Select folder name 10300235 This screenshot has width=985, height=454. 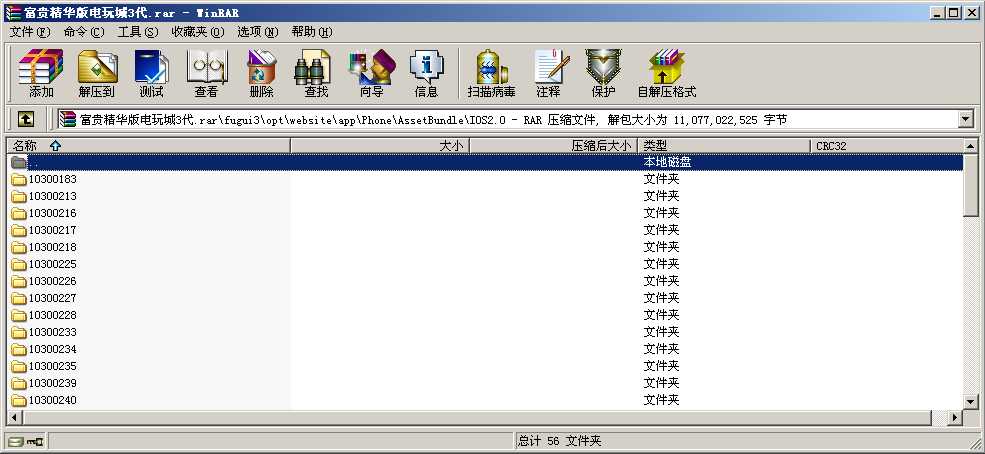click(53, 366)
